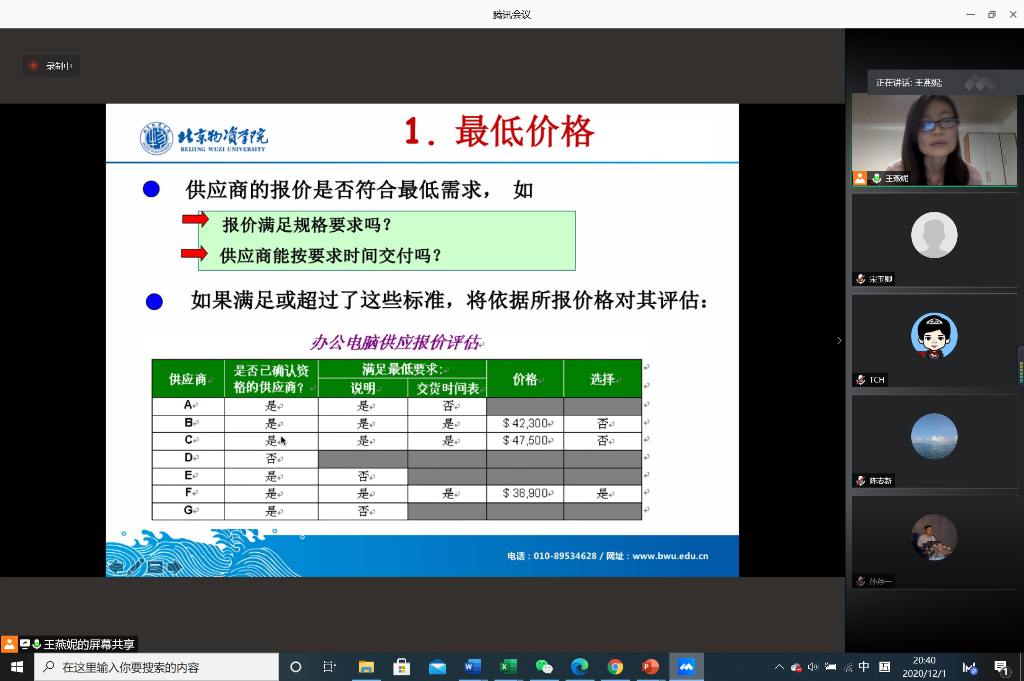Click the Windows search box
The image size is (1024, 681).
pyautogui.click(x=158, y=667)
